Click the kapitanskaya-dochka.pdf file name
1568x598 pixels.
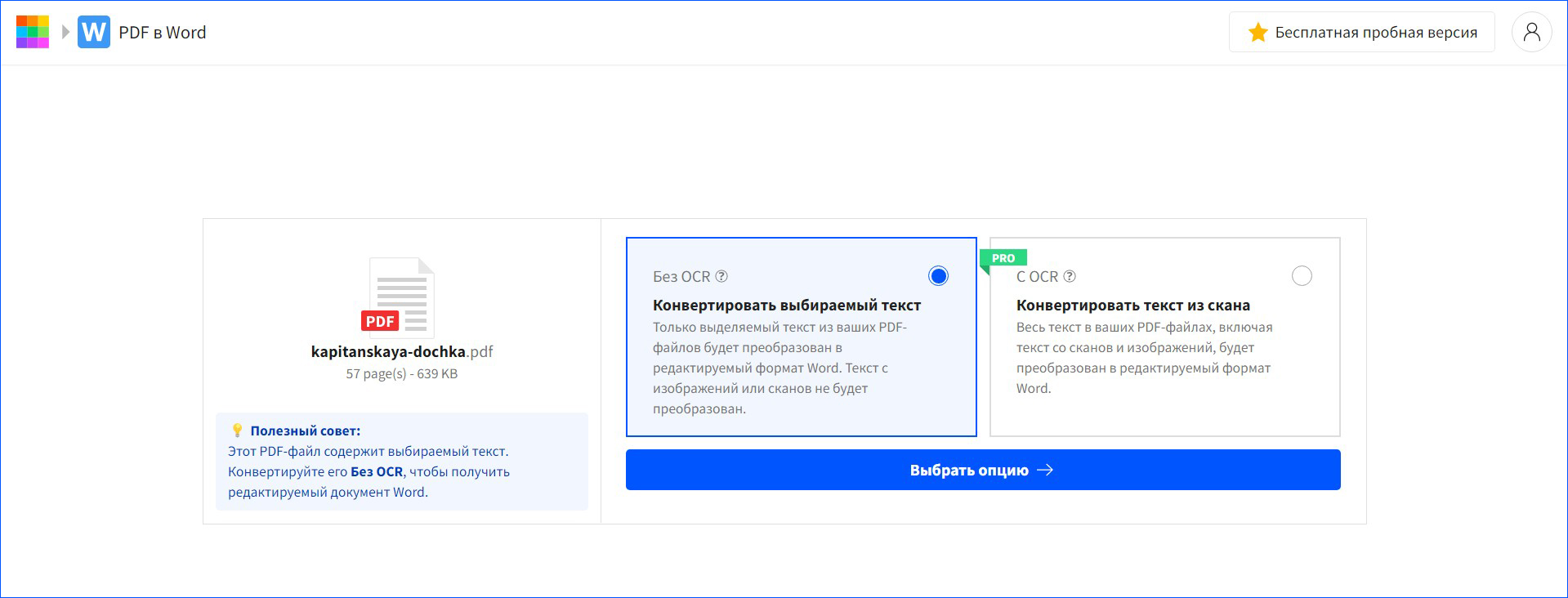[402, 351]
